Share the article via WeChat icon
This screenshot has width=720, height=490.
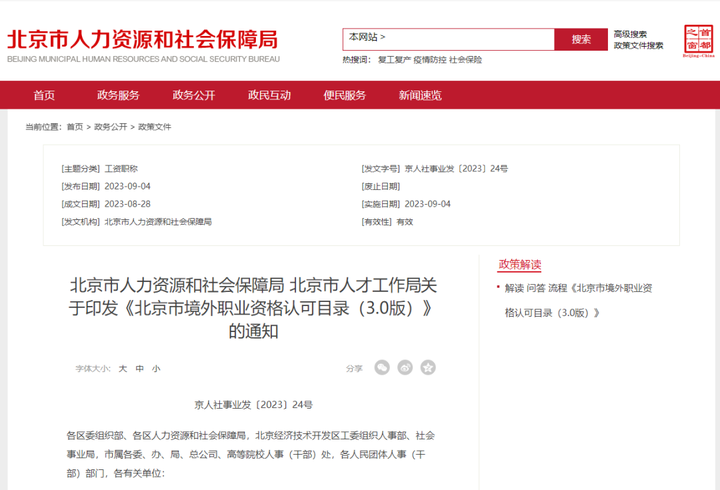click(x=382, y=367)
